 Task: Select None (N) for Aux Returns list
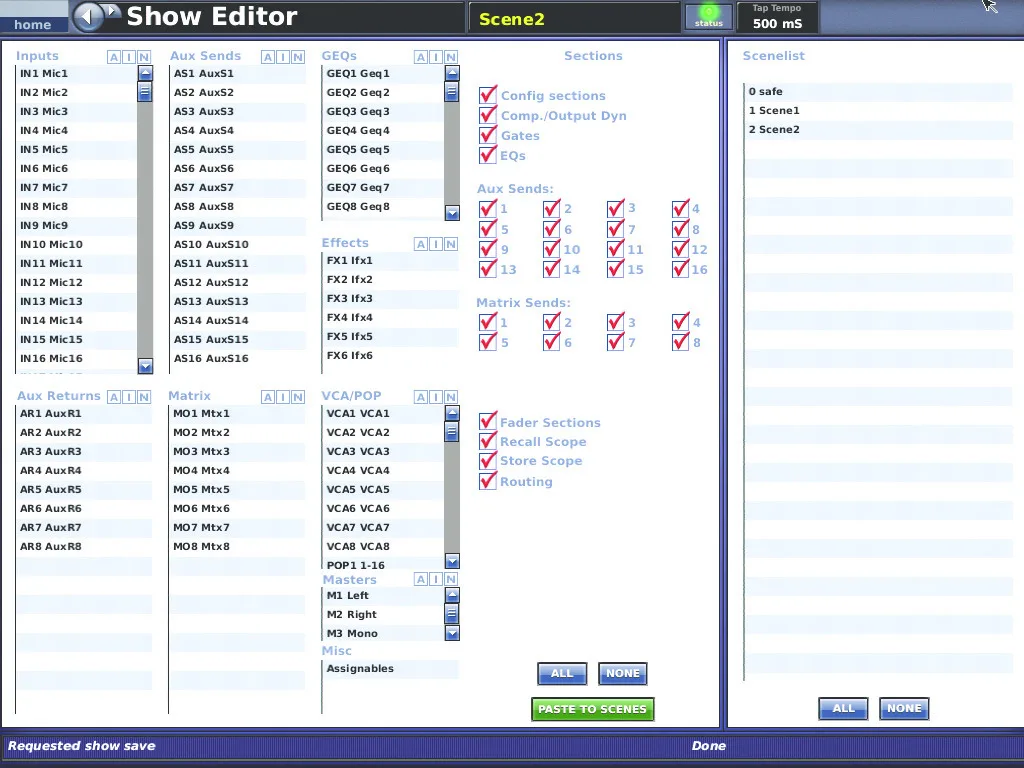pos(144,397)
